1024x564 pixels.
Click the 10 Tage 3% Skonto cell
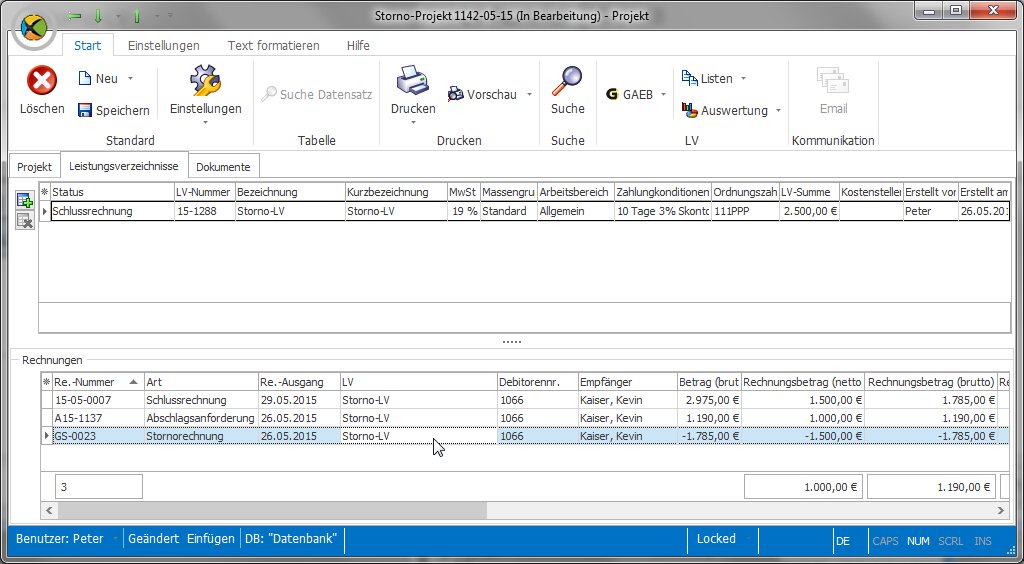pyautogui.click(x=662, y=212)
